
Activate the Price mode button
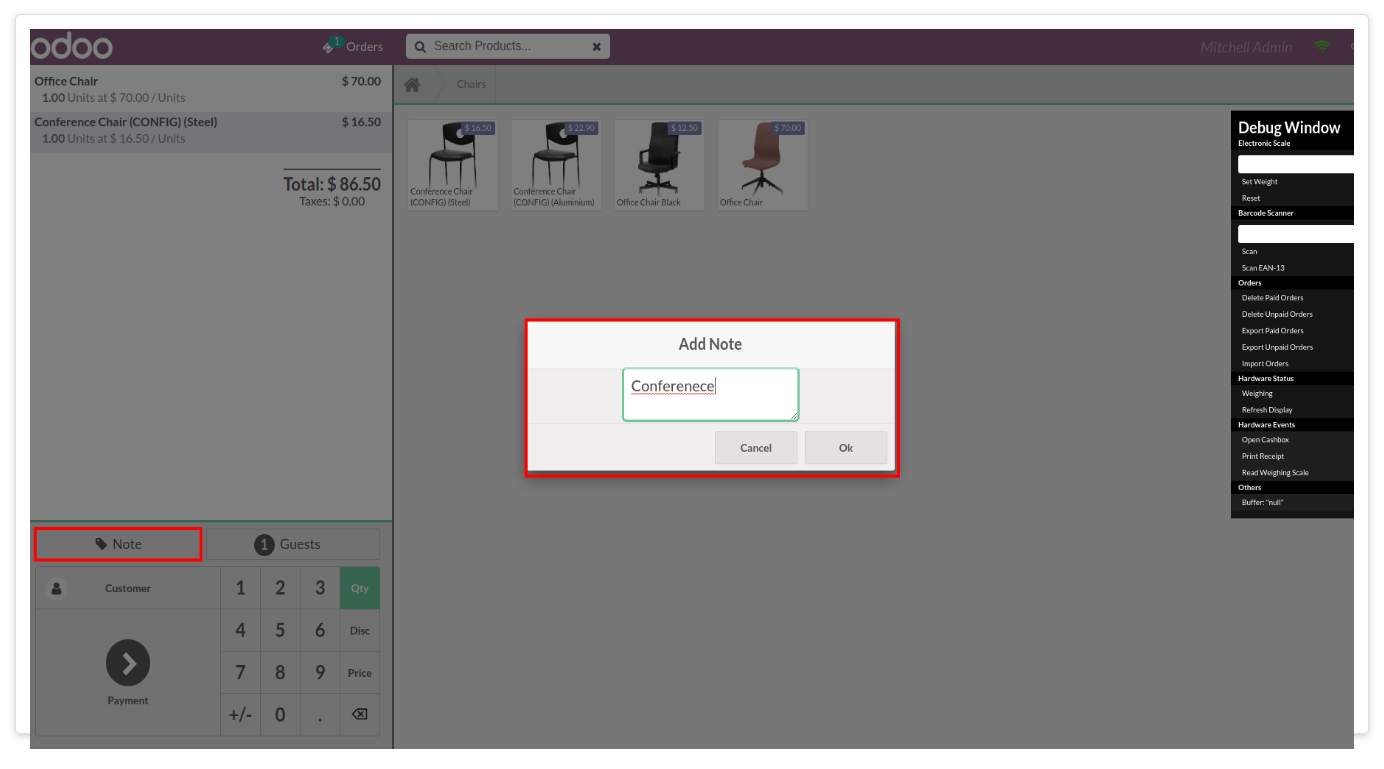click(x=360, y=673)
